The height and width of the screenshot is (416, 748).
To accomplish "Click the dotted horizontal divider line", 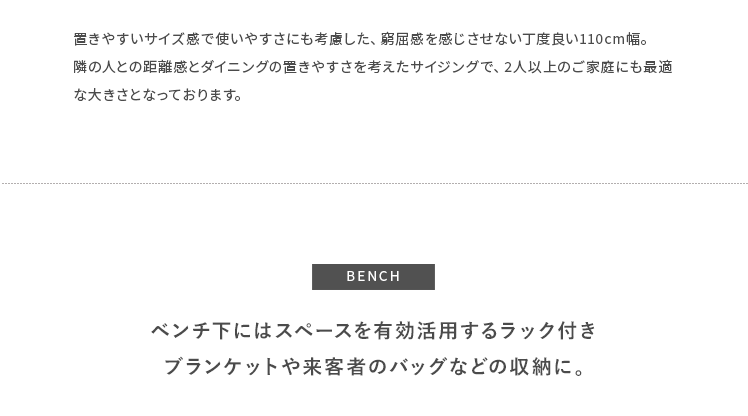I will point(374,184).
